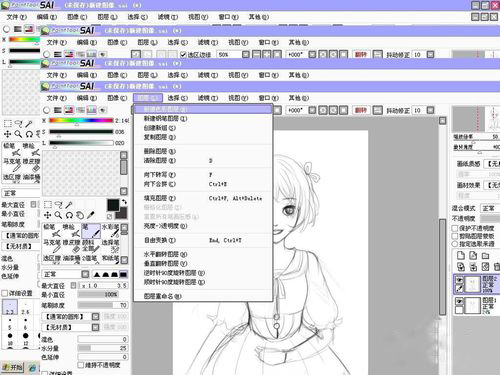Select the 马克笔 marker brush
This screenshot has width=500, height=375.
pyautogui.click(x=51, y=246)
